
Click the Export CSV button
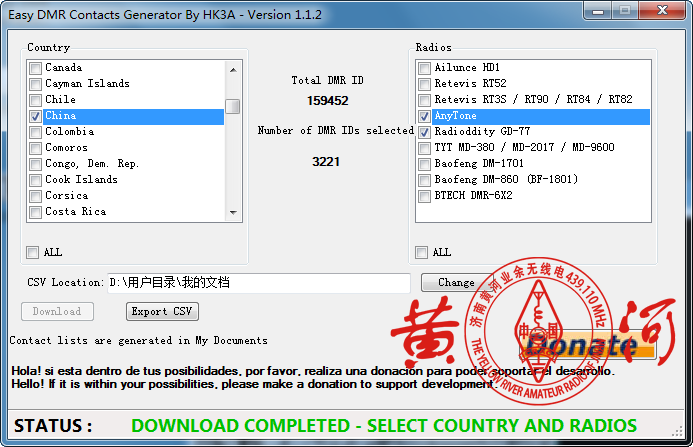pyautogui.click(x=162, y=312)
